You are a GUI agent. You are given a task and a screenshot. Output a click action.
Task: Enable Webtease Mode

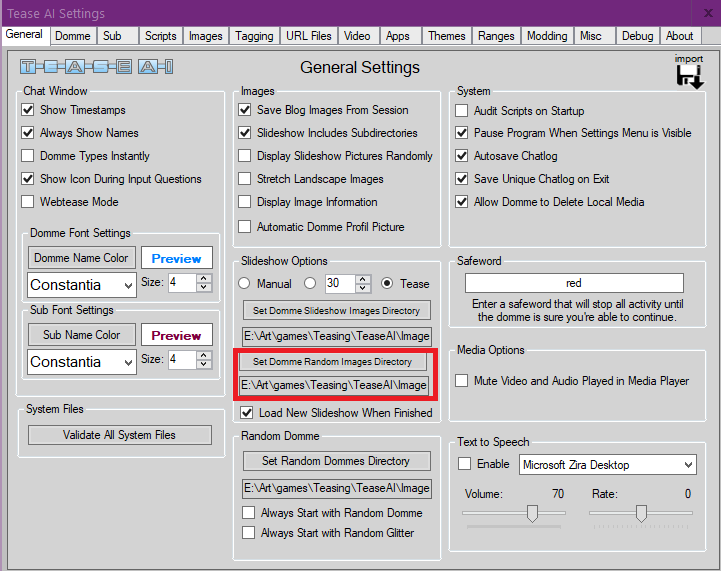coord(28,201)
